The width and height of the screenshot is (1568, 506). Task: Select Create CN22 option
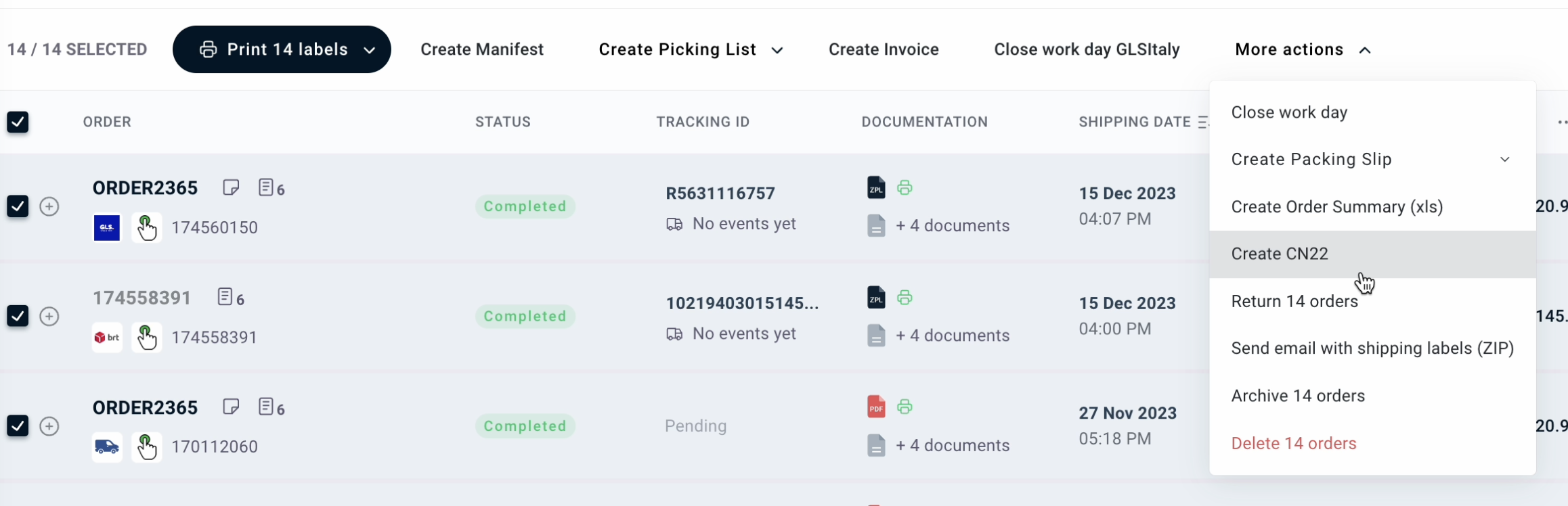[1372, 254]
